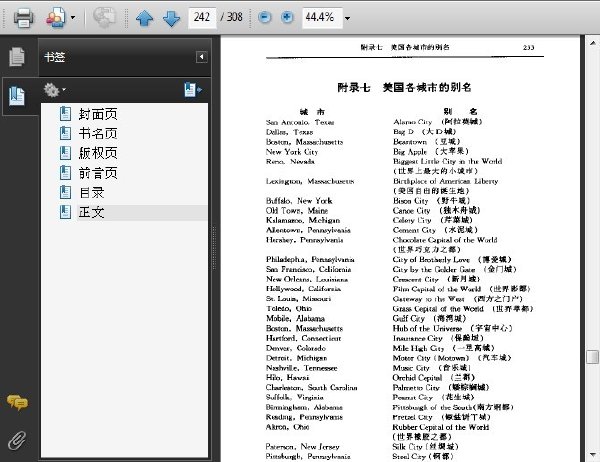Click the scroll down arrow of scrollbar

592,455
